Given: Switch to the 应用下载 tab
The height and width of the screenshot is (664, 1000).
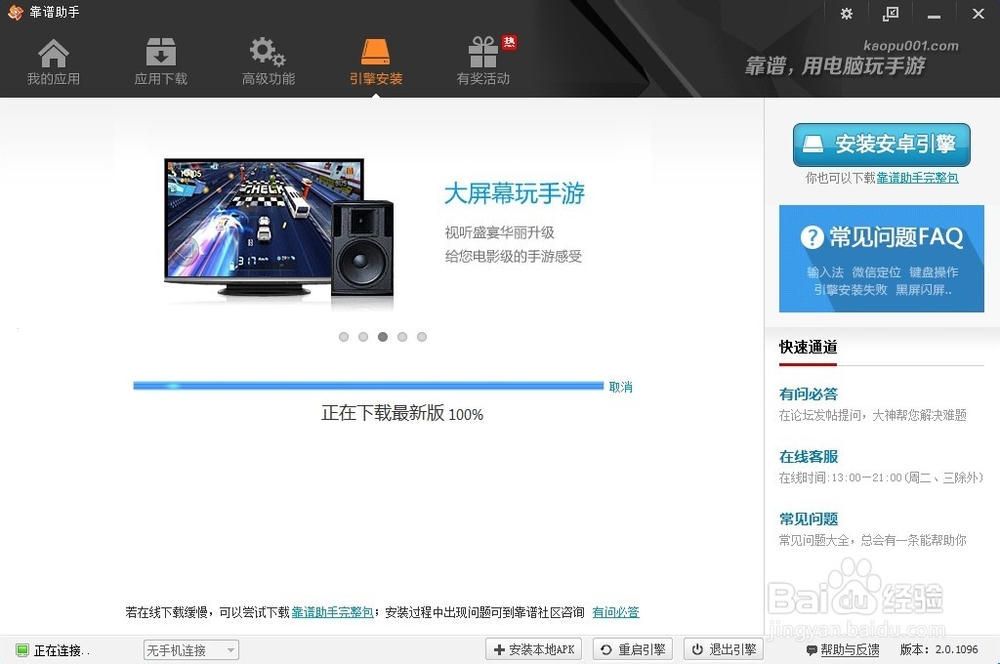Looking at the screenshot, I should click(x=161, y=62).
